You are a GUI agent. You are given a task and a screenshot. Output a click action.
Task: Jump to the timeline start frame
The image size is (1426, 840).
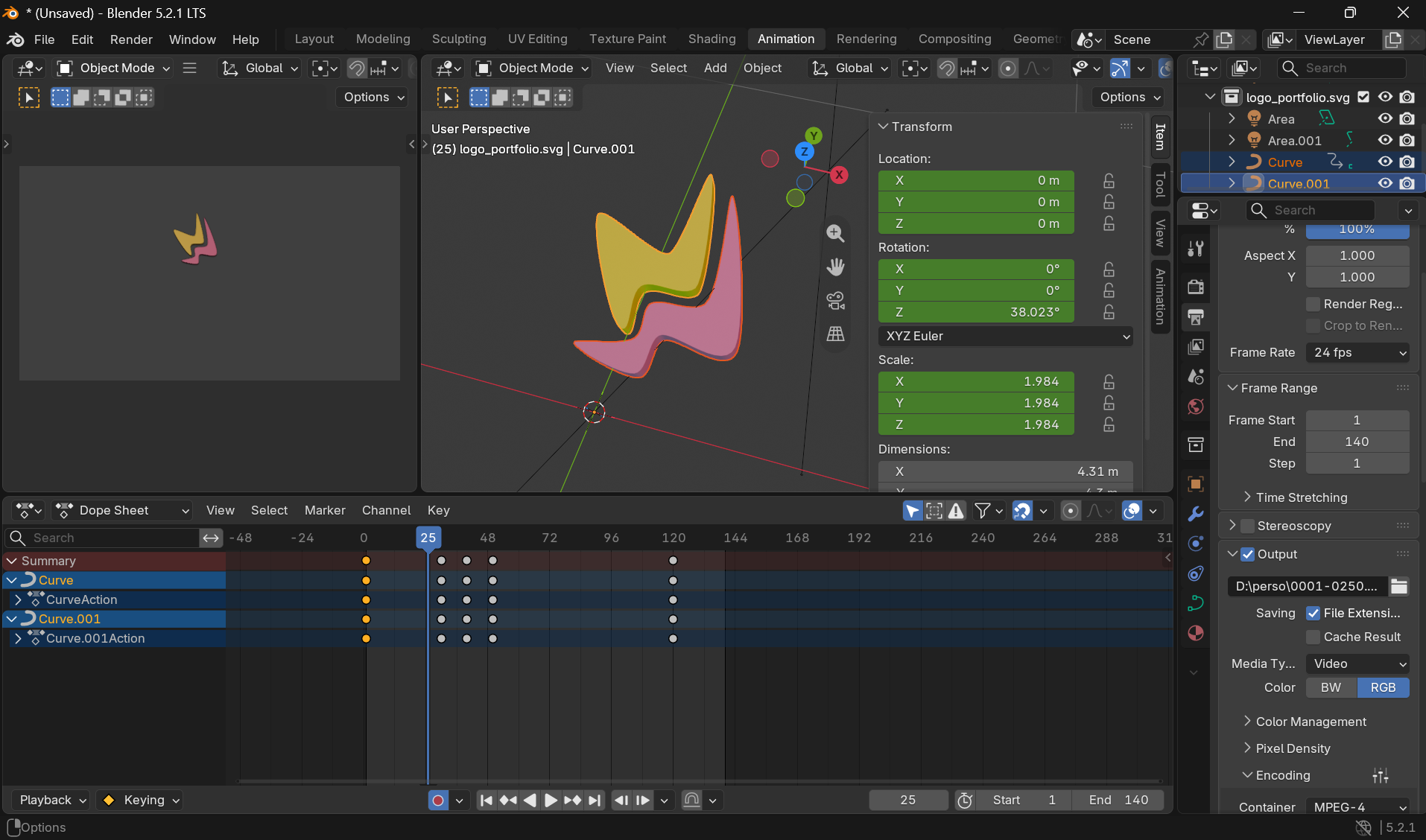(487, 801)
